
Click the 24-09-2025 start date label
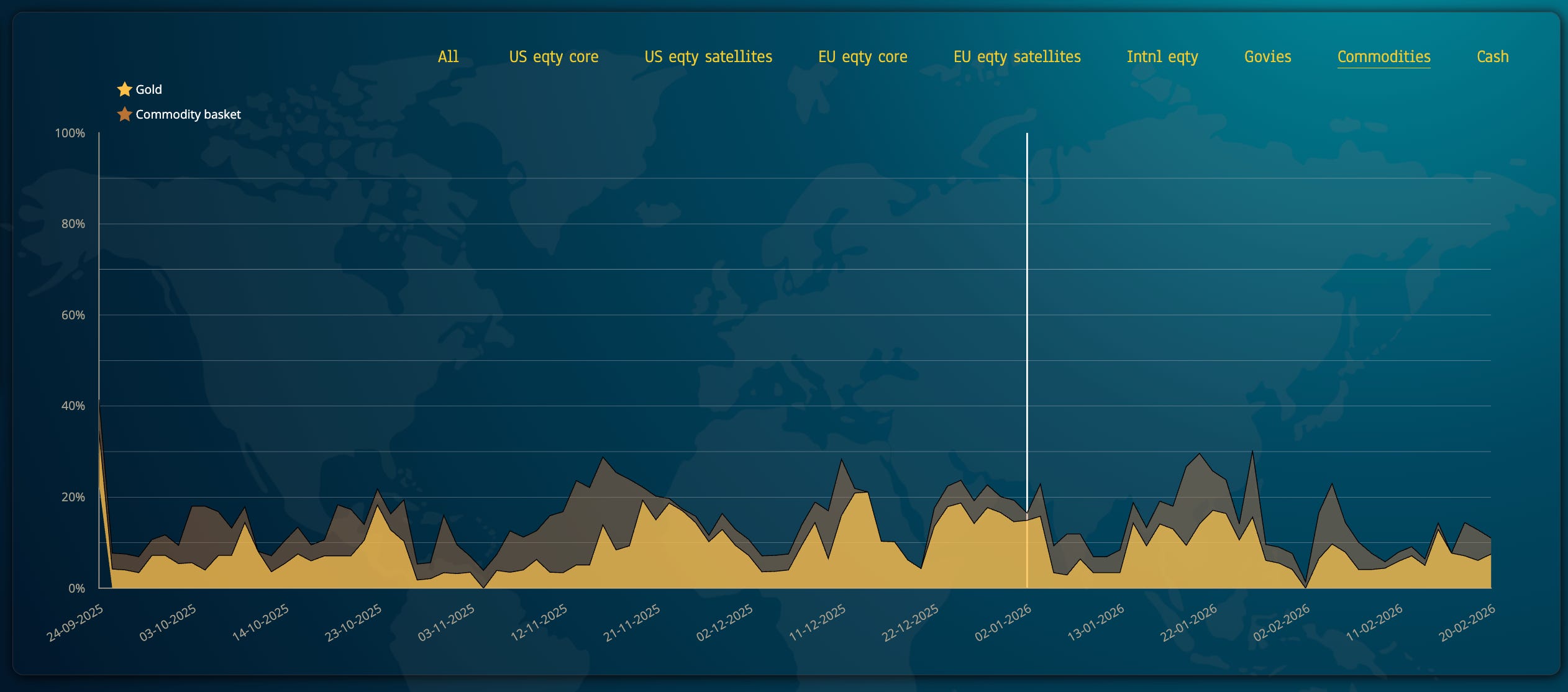pos(75,622)
